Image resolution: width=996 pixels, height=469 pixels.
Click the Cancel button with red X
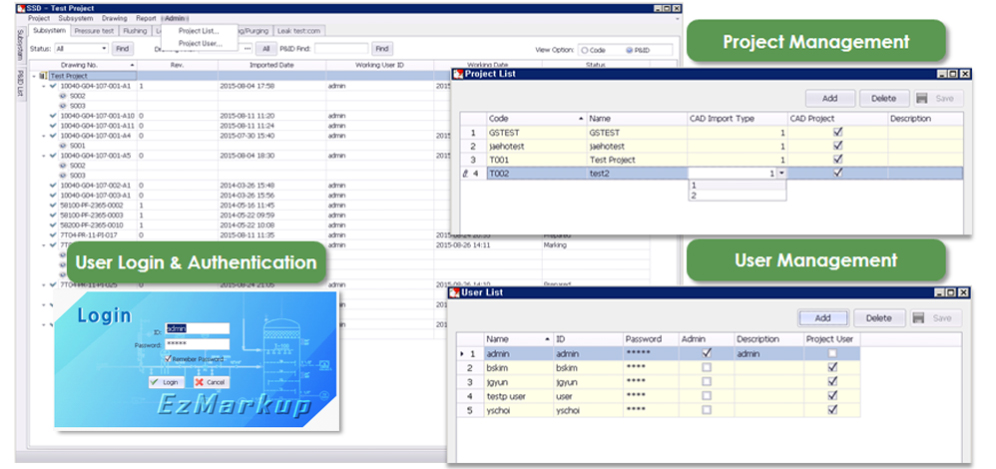point(210,382)
